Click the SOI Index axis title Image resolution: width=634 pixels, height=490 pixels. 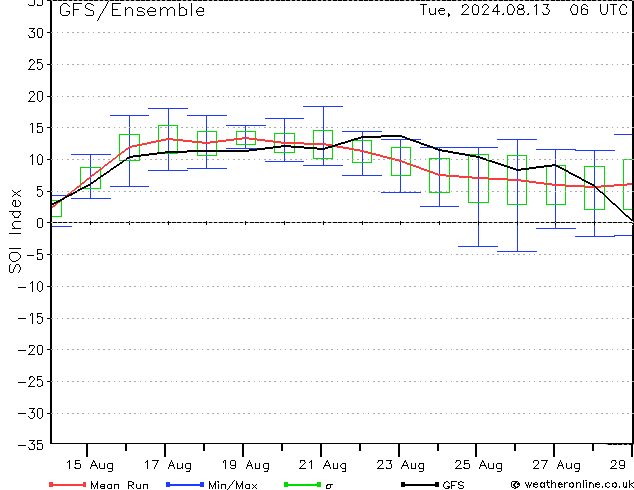coord(15,231)
